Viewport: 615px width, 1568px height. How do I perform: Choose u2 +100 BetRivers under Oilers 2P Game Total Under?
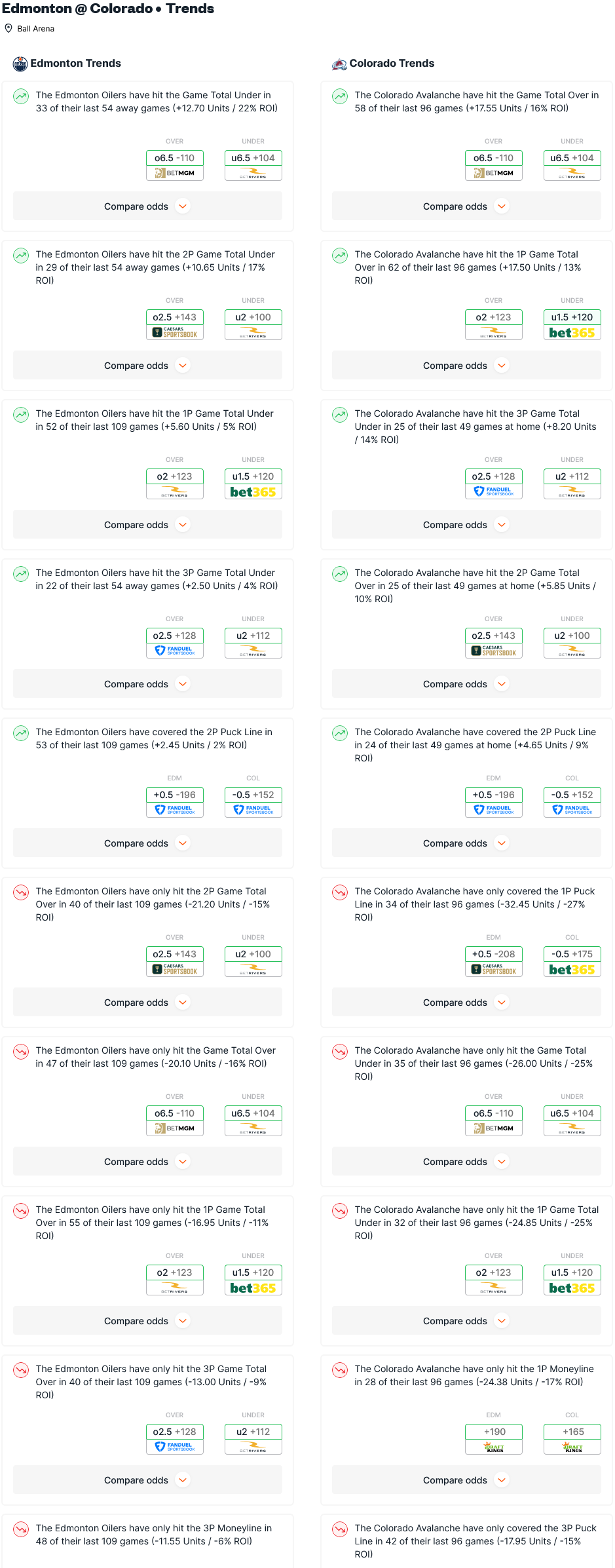pyautogui.click(x=253, y=317)
